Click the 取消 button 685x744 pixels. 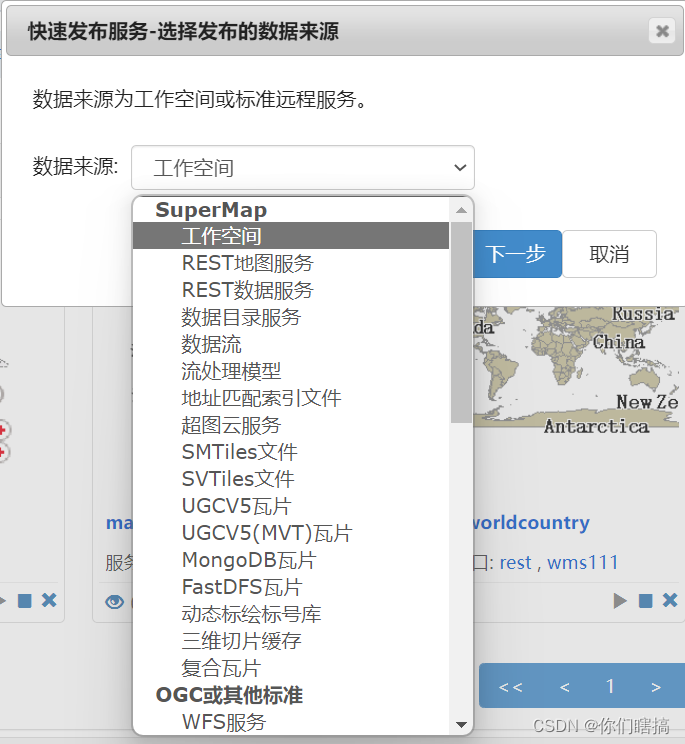tap(609, 254)
